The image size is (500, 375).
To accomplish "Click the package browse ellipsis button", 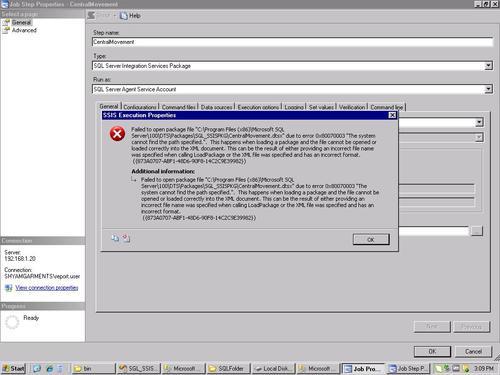I will 477,231.
